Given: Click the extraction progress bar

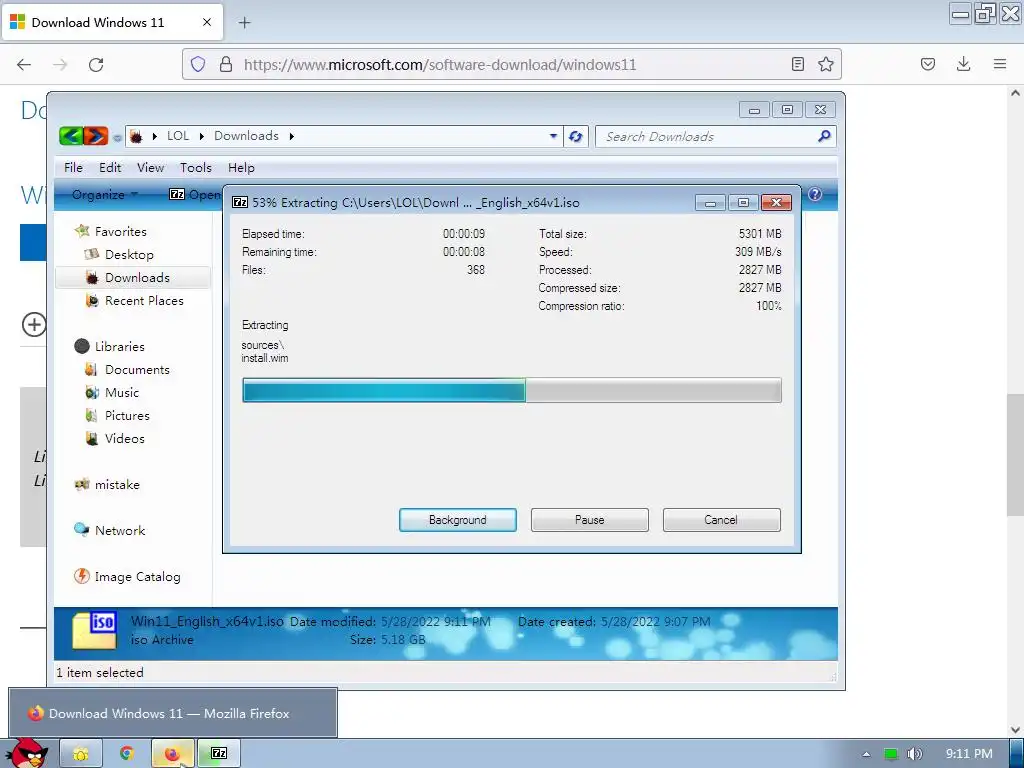Looking at the screenshot, I should [512, 391].
